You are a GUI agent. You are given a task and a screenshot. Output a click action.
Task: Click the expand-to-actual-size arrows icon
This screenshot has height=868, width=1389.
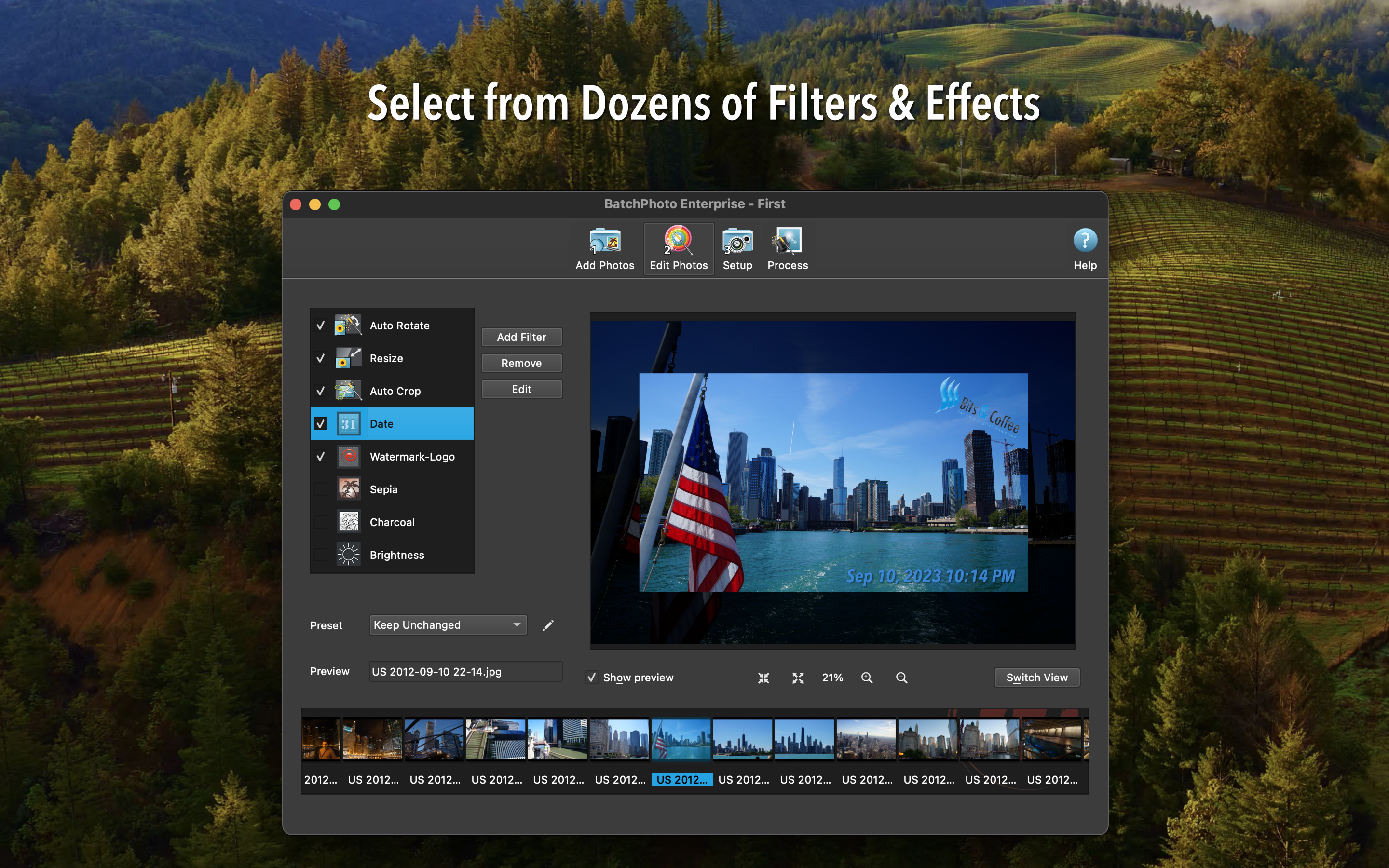click(798, 678)
